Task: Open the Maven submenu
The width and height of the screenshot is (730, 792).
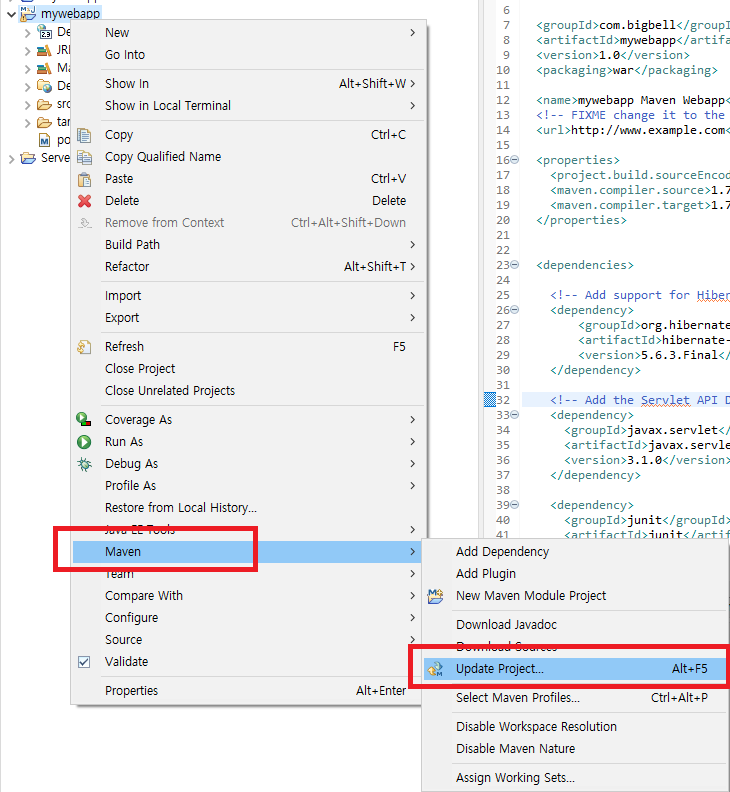Action: 248,552
